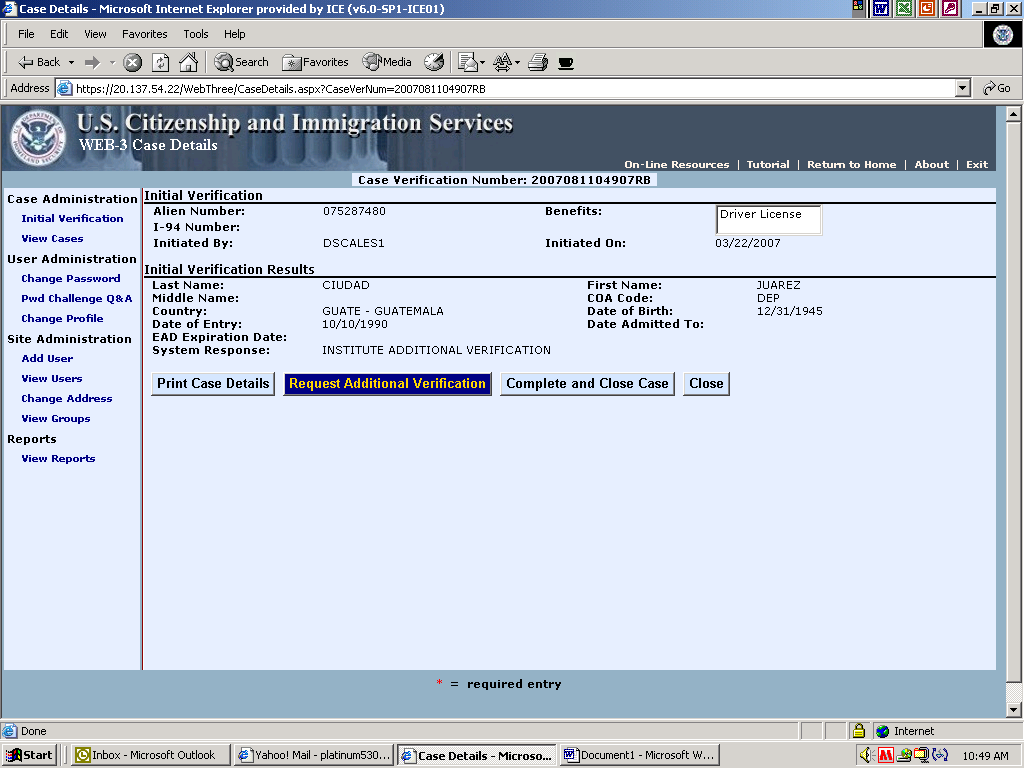Click the Print toolbar icon
The height and width of the screenshot is (768, 1024).
pos(538,62)
